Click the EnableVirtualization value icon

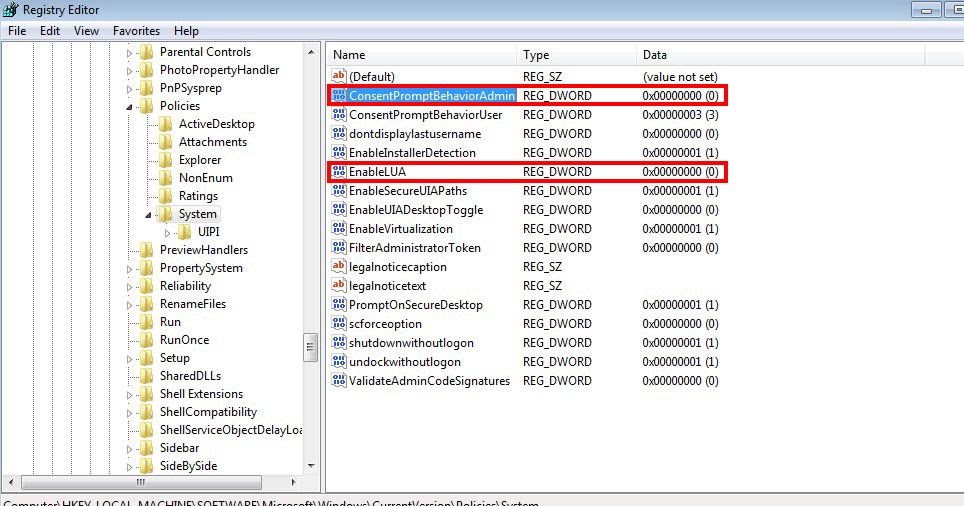(339, 229)
